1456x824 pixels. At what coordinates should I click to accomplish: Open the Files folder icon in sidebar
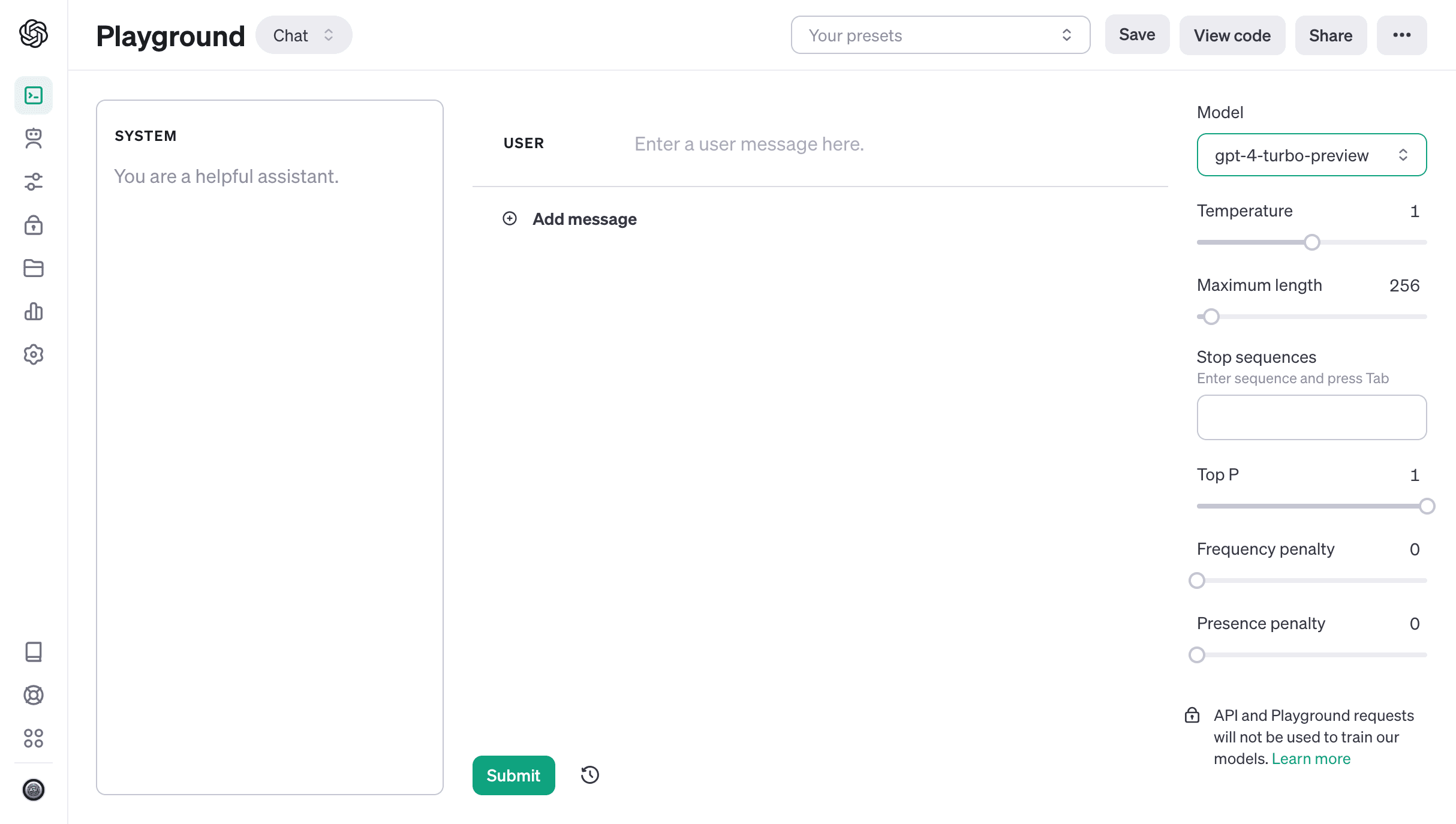(x=34, y=268)
